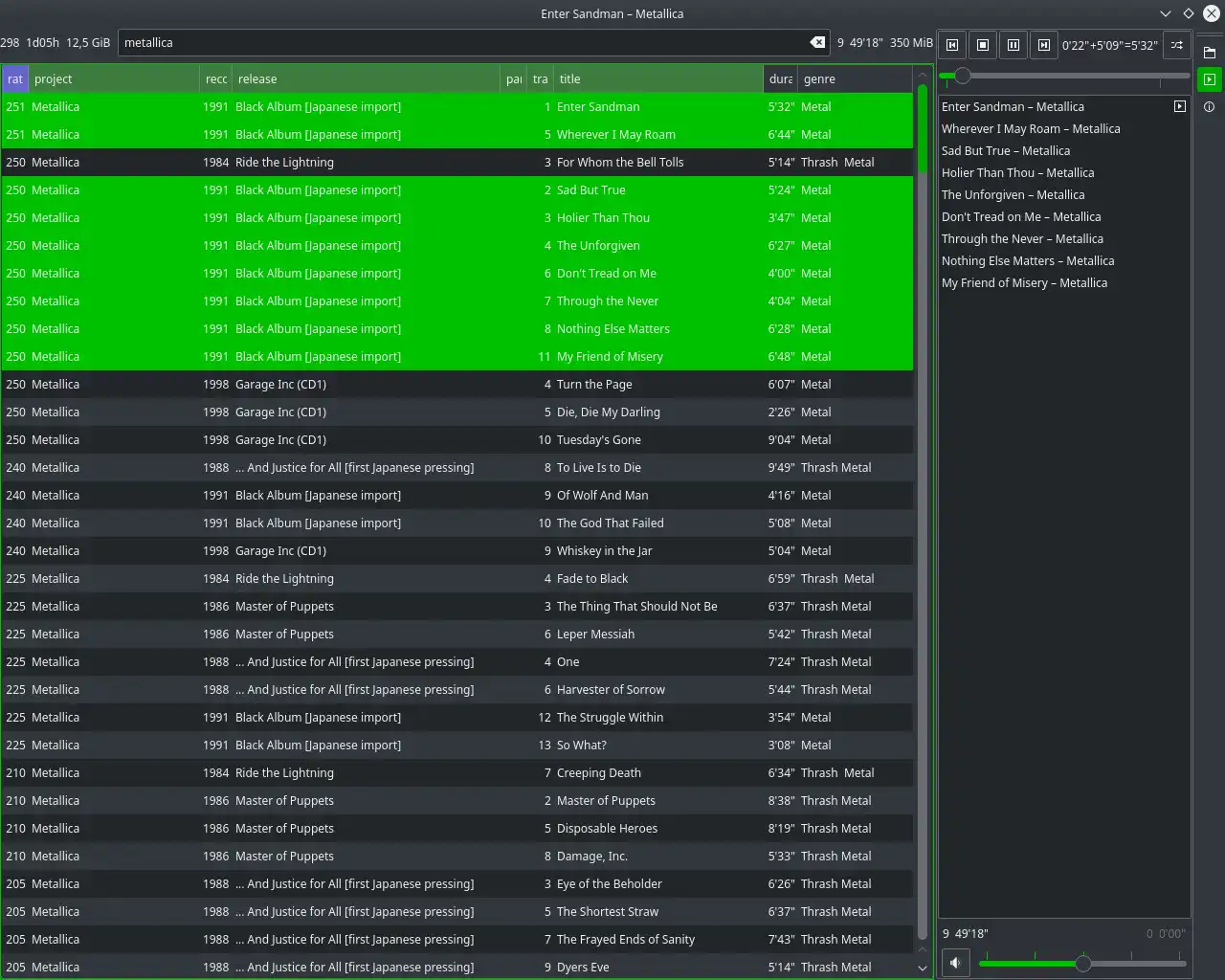Click the scroll-up arrow of the track table
The image size is (1225, 980).
[x=923, y=74]
